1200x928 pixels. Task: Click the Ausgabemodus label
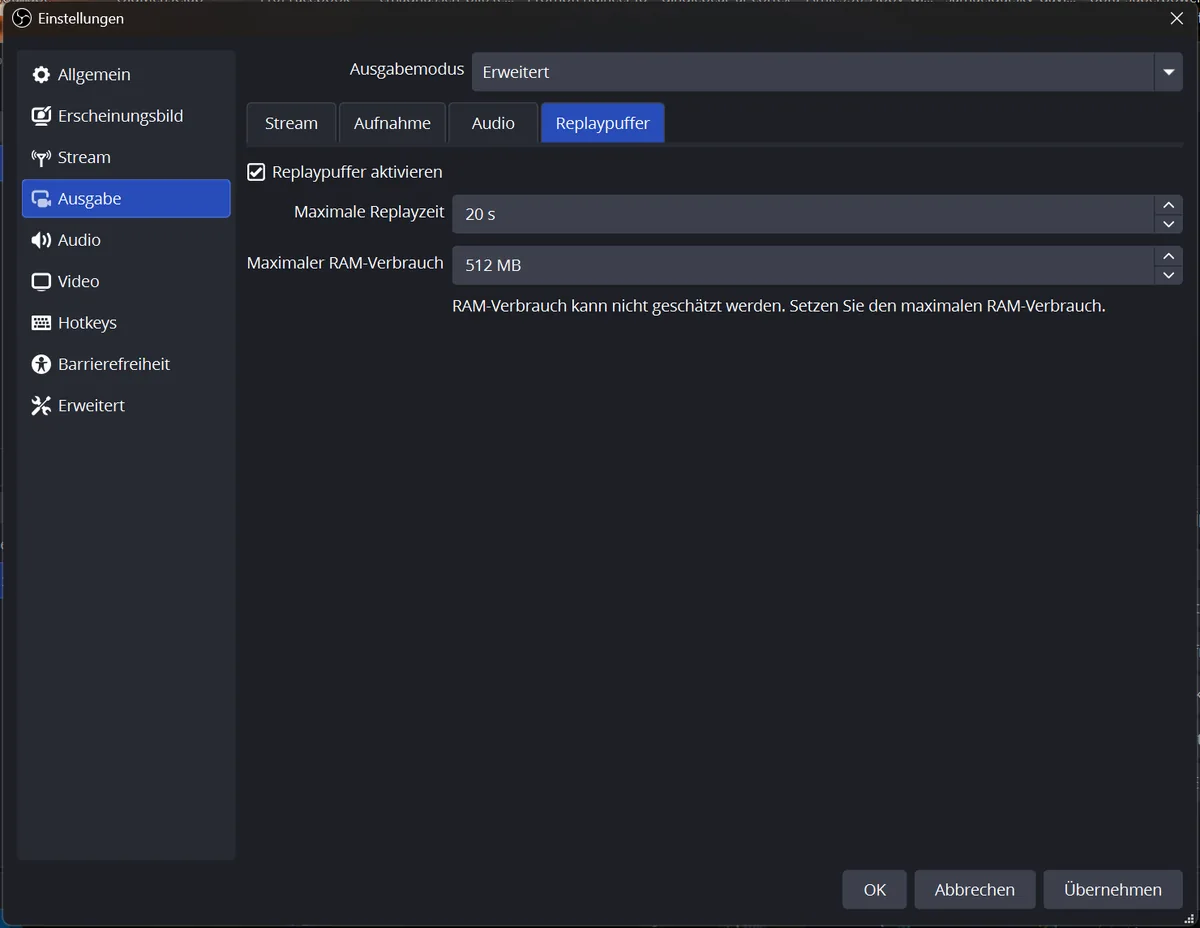click(407, 69)
